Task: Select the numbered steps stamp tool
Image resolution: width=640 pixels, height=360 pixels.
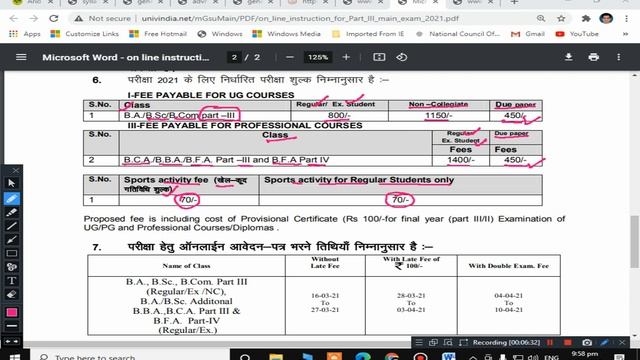Action: coord(11,267)
